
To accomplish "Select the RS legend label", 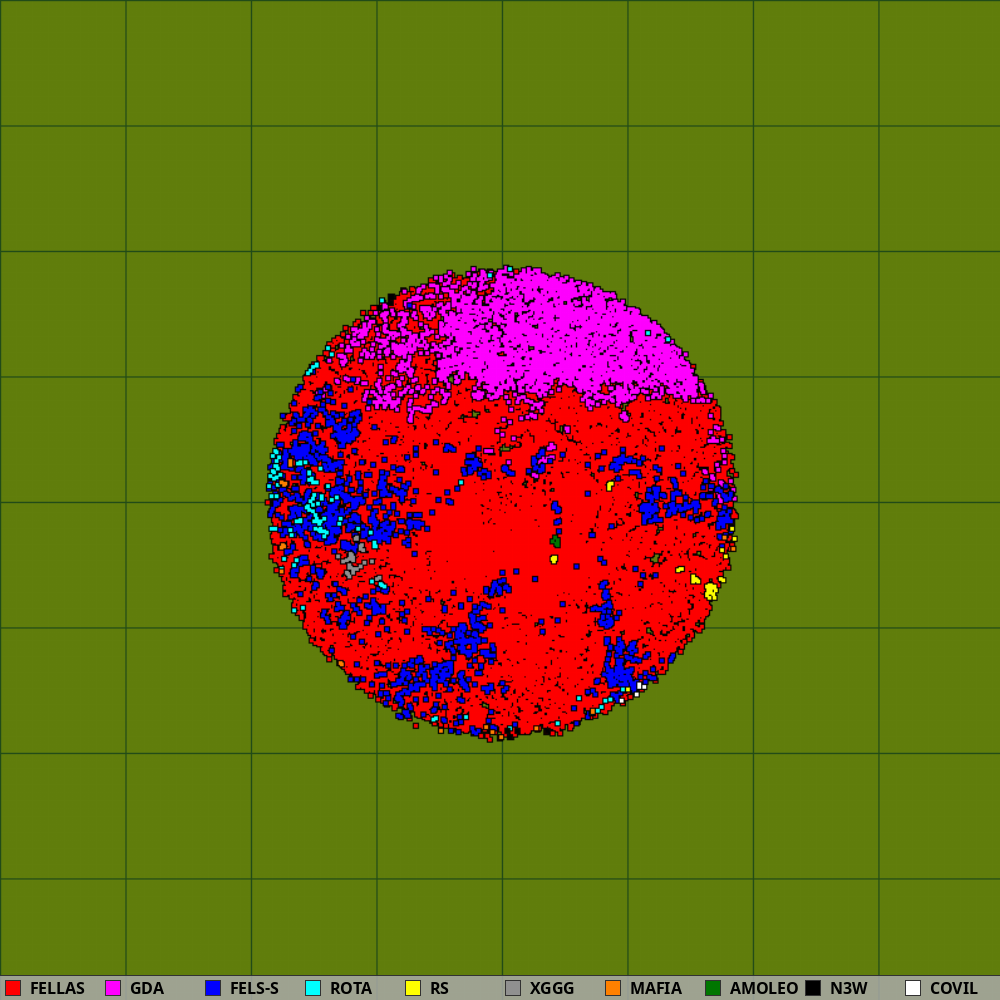I will [439, 988].
